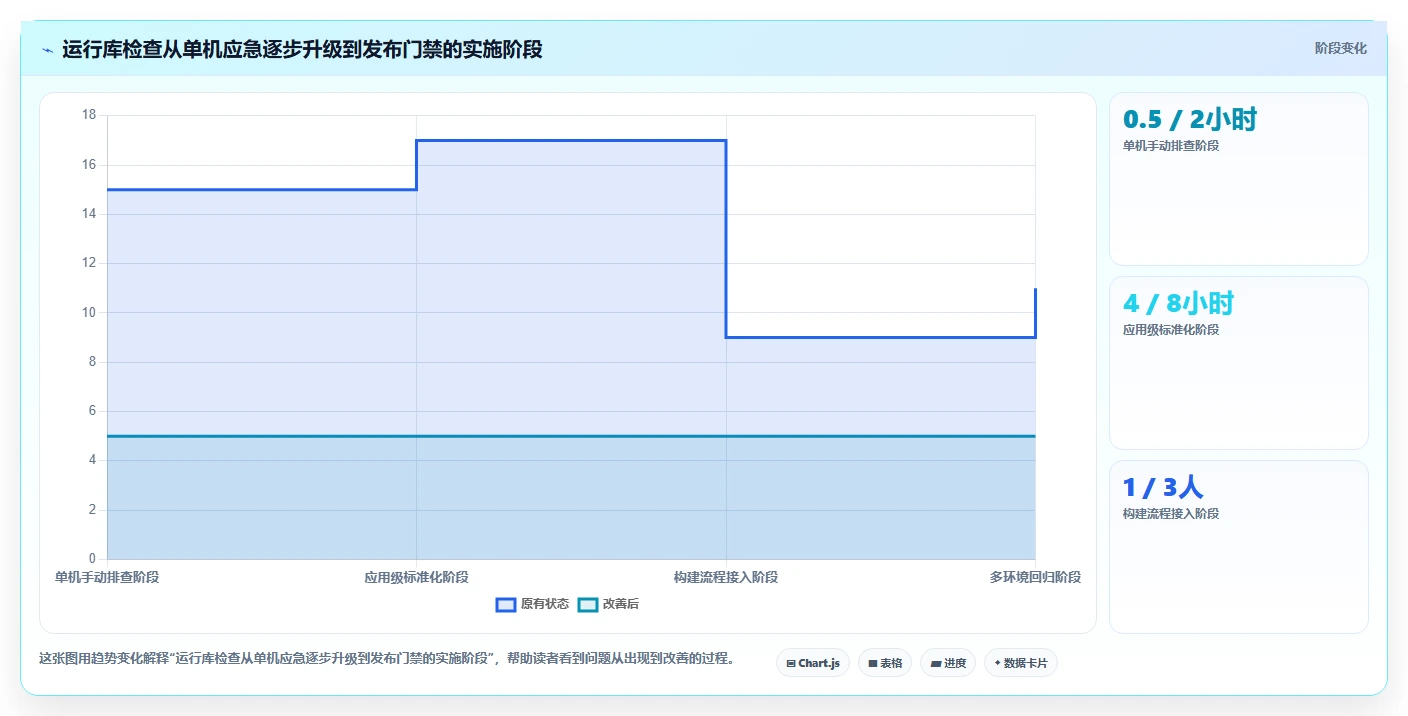1408x716 pixels.
Task: Select the 1 / 3人 stat value
Action: [1162, 488]
